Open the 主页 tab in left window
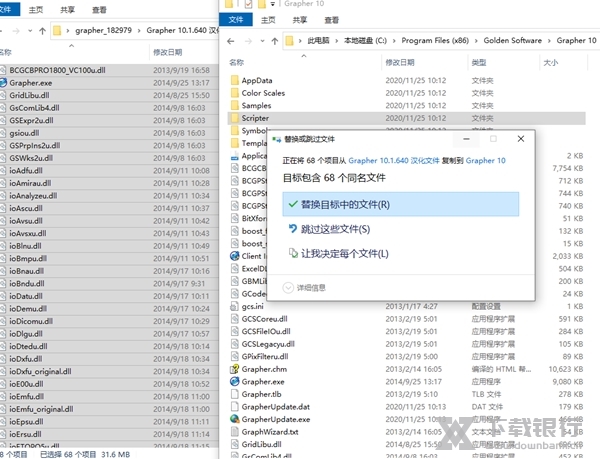The height and width of the screenshot is (459, 600). pos(36,10)
